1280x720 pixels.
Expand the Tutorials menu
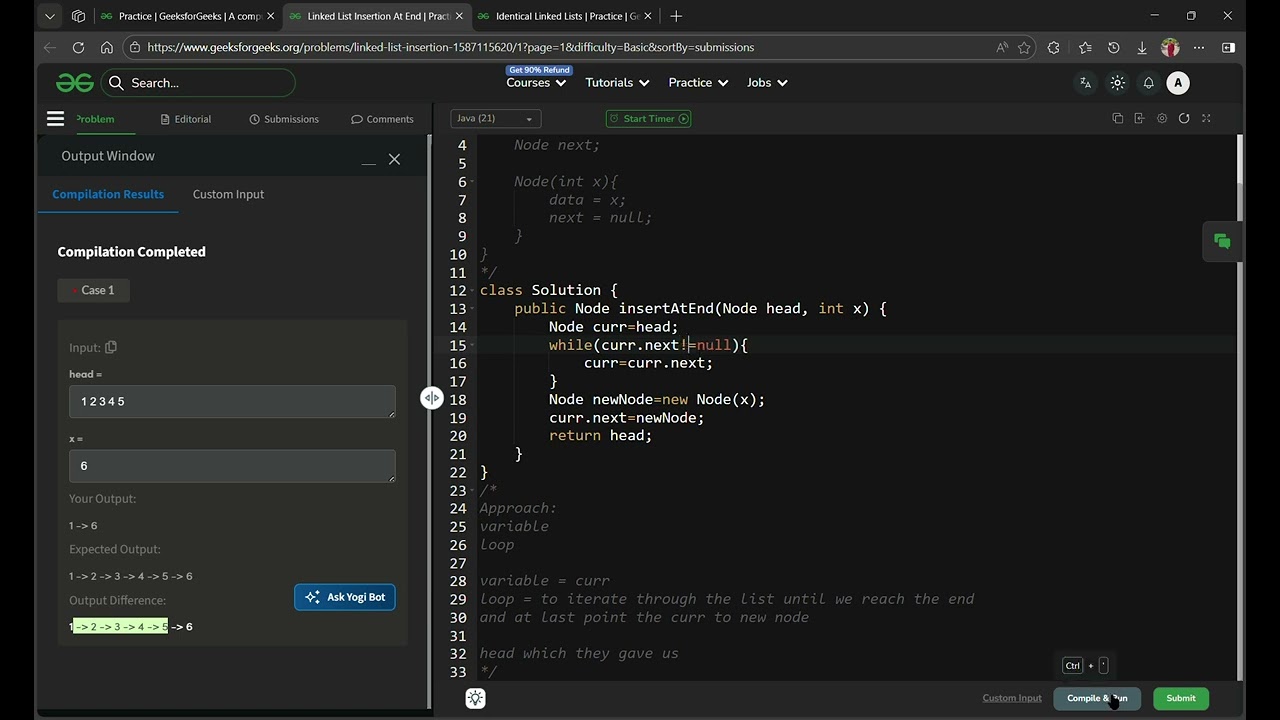tap(617, 83)
